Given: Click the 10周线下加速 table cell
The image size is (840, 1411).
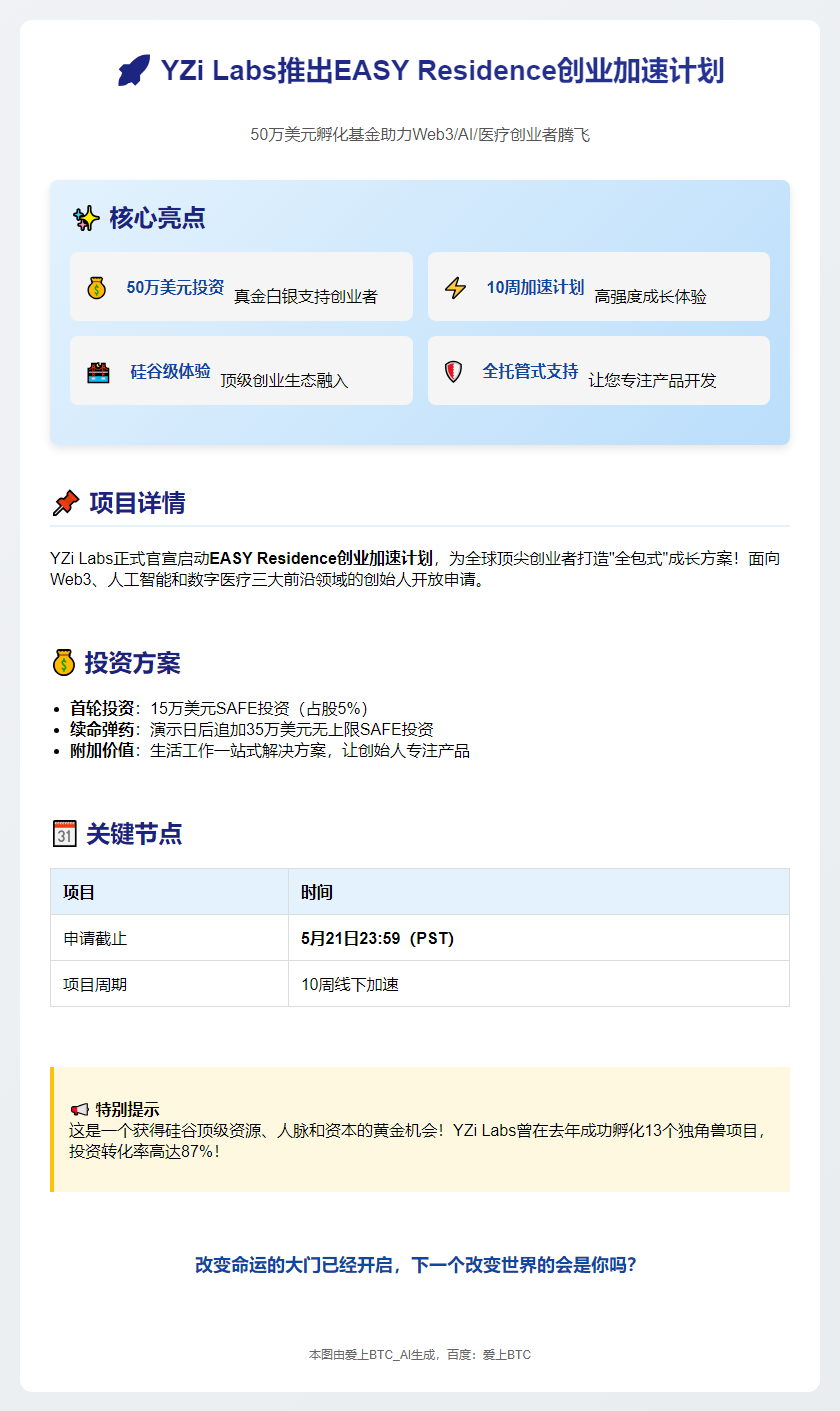Looking at the screenshot, I should [350, 984].
